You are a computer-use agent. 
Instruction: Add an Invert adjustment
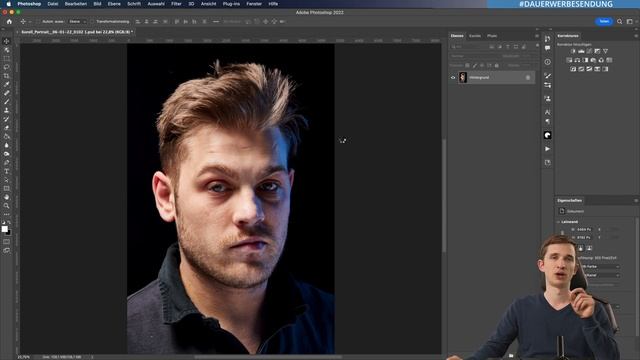[x=573, y=69]
